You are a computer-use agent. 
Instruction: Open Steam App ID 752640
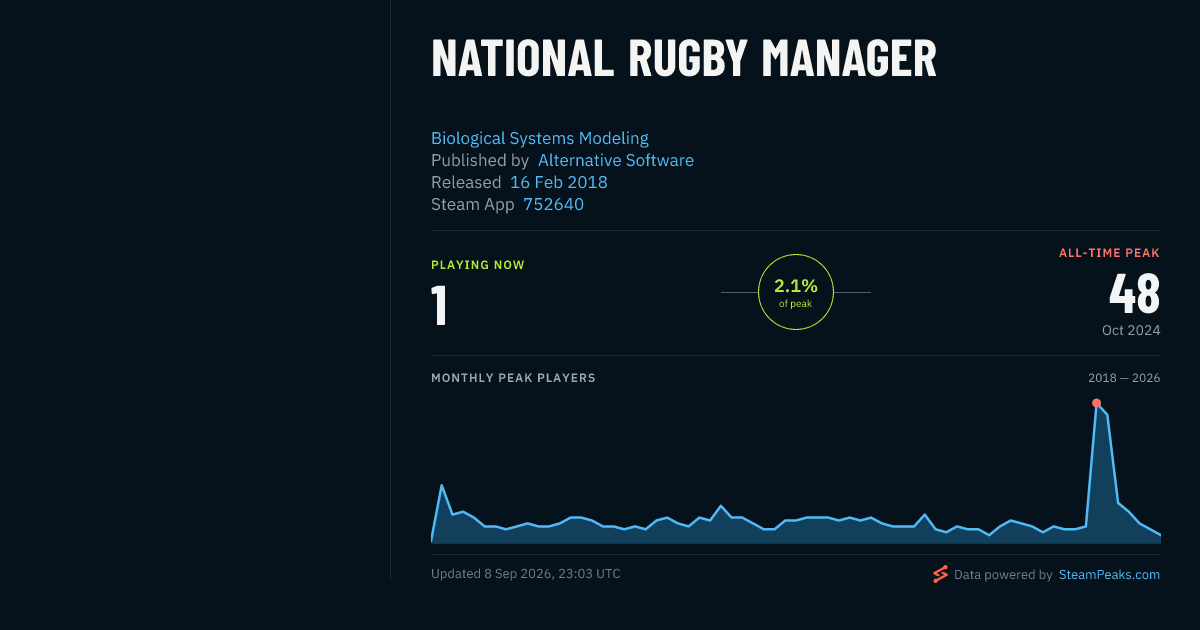tap(554, 204)
